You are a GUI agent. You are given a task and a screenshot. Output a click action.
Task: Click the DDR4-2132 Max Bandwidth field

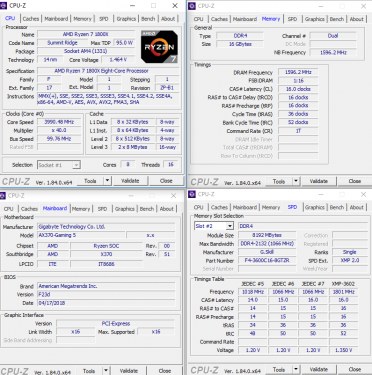(x=267, y=244)
